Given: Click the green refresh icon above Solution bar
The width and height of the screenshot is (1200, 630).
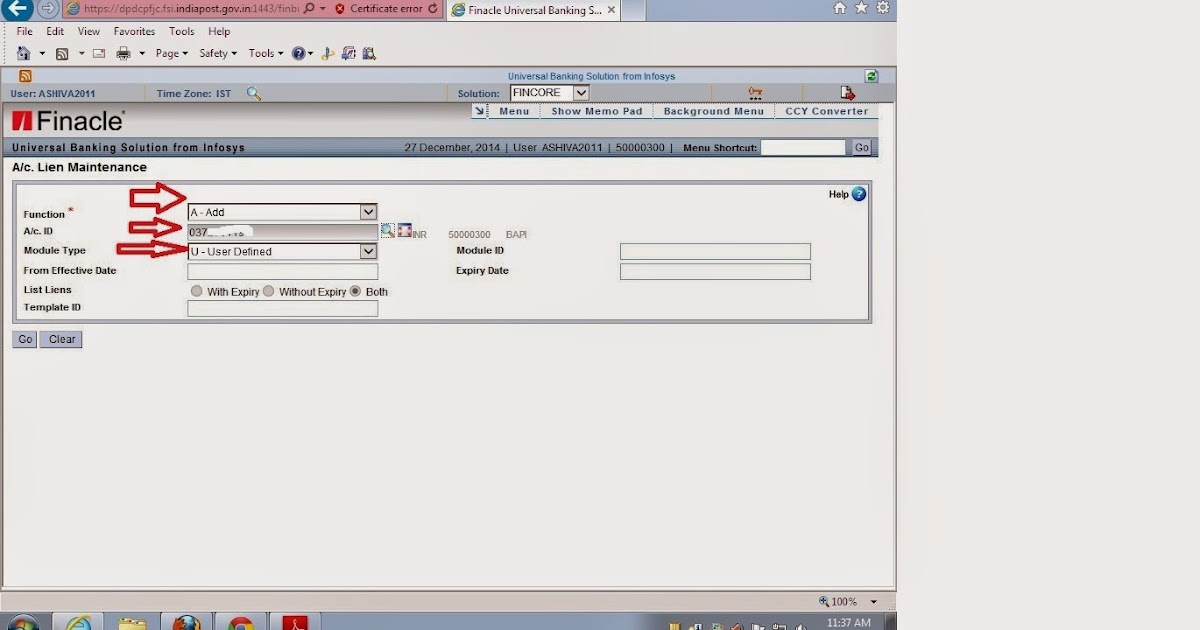Looking at the screenshot, I should [x=869, y=75].
